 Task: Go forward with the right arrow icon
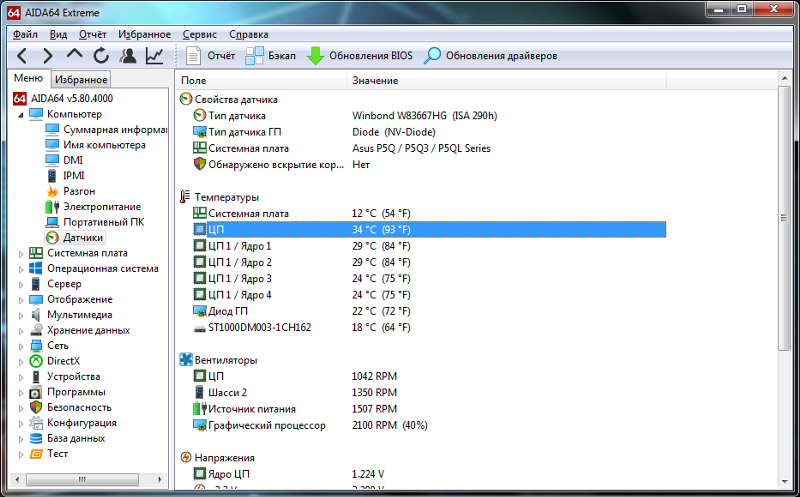(47, 56)
